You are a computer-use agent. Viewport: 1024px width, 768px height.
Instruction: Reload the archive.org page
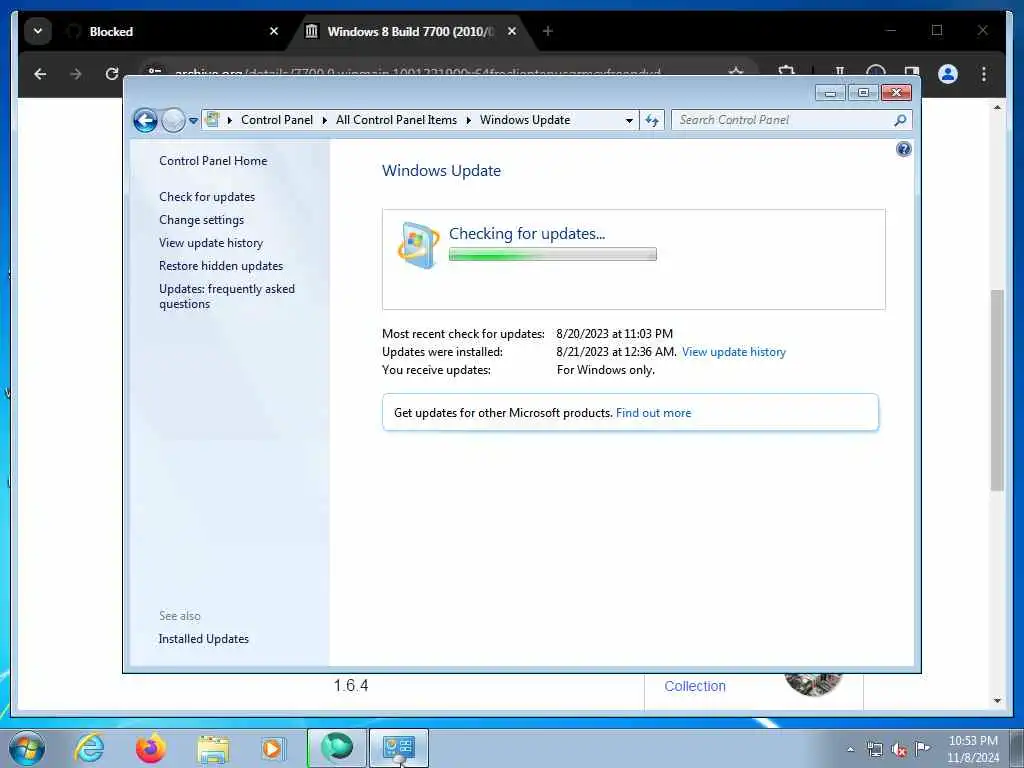tap(112, 74)
